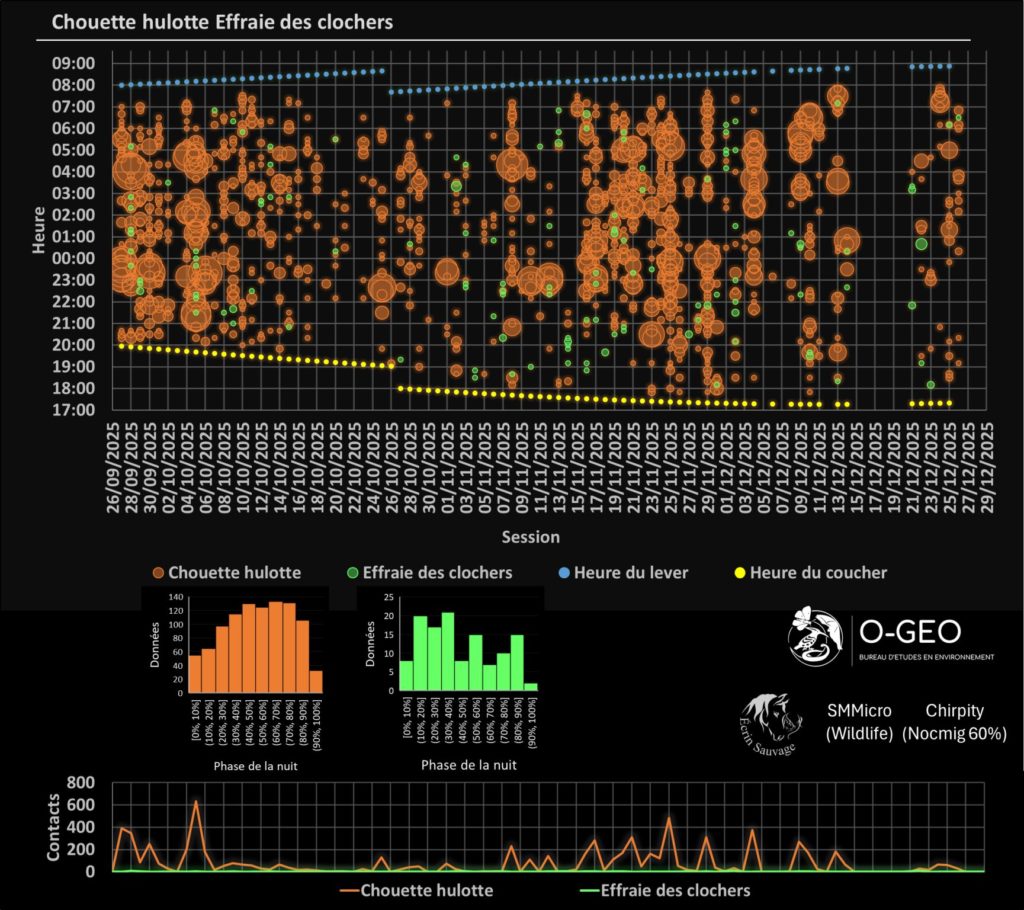Click the chart title Chouette hulotte Effraie des clochers

(222, 21)
